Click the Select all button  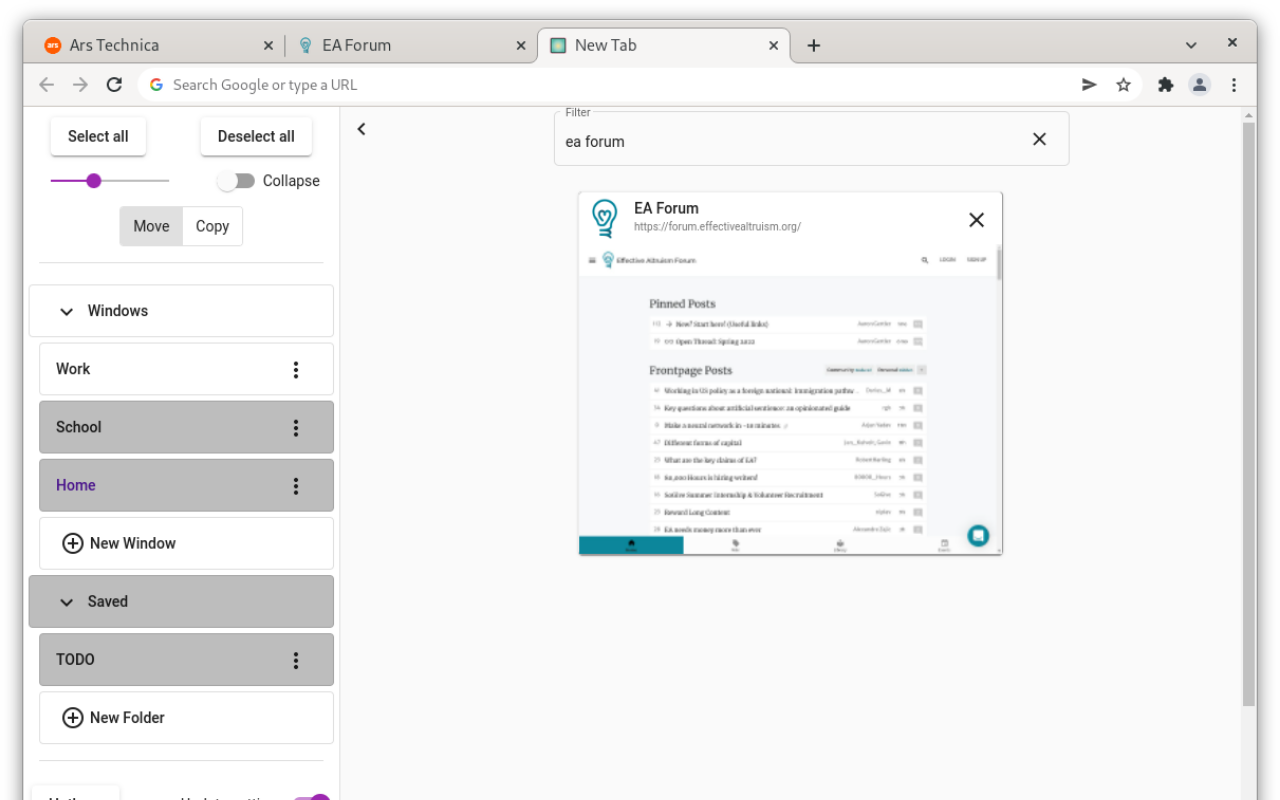click(98, 136)
